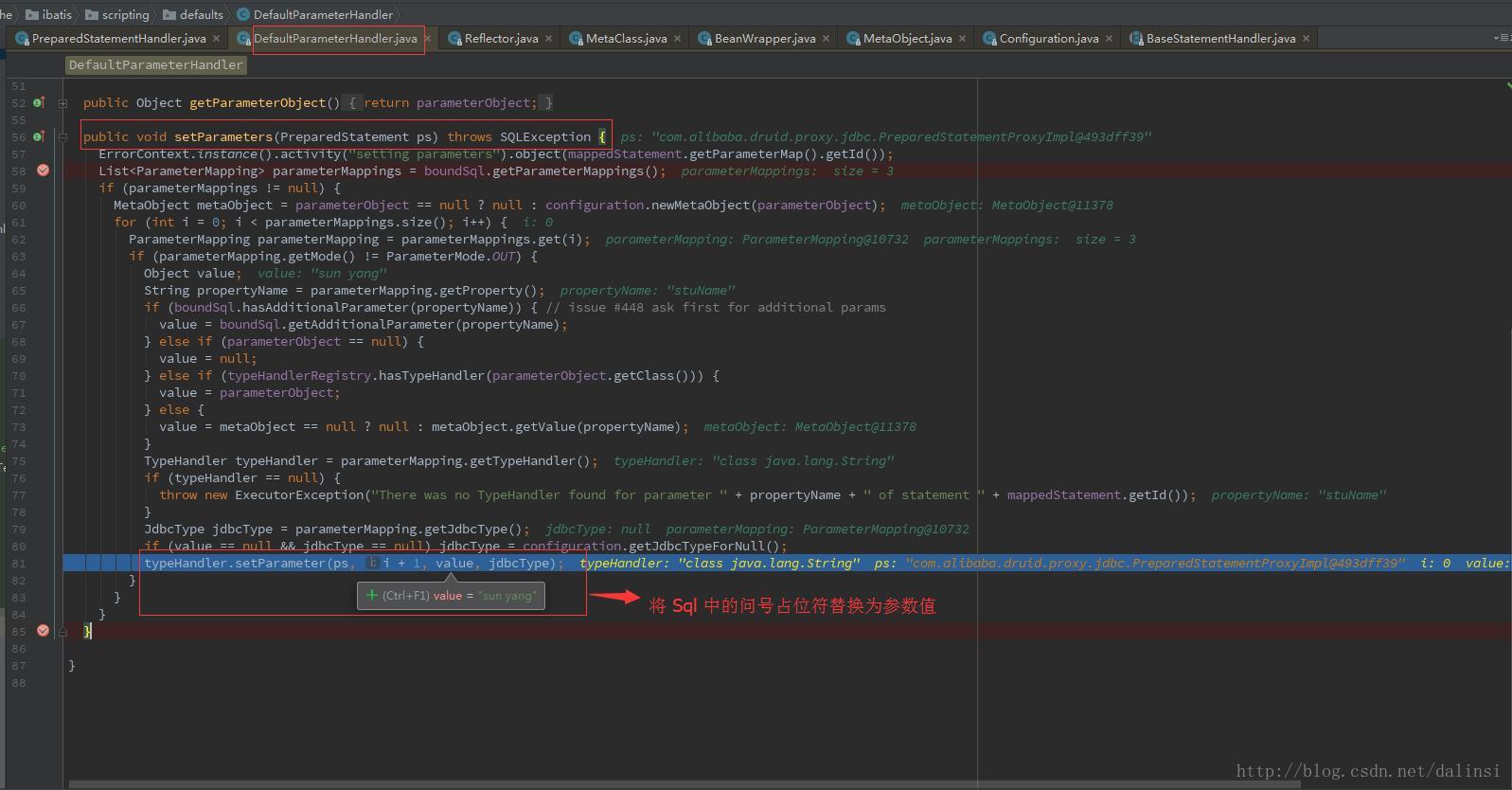Open Reflector.java tab
Viewport: 1512px width, 790px height.
(501, 39)
